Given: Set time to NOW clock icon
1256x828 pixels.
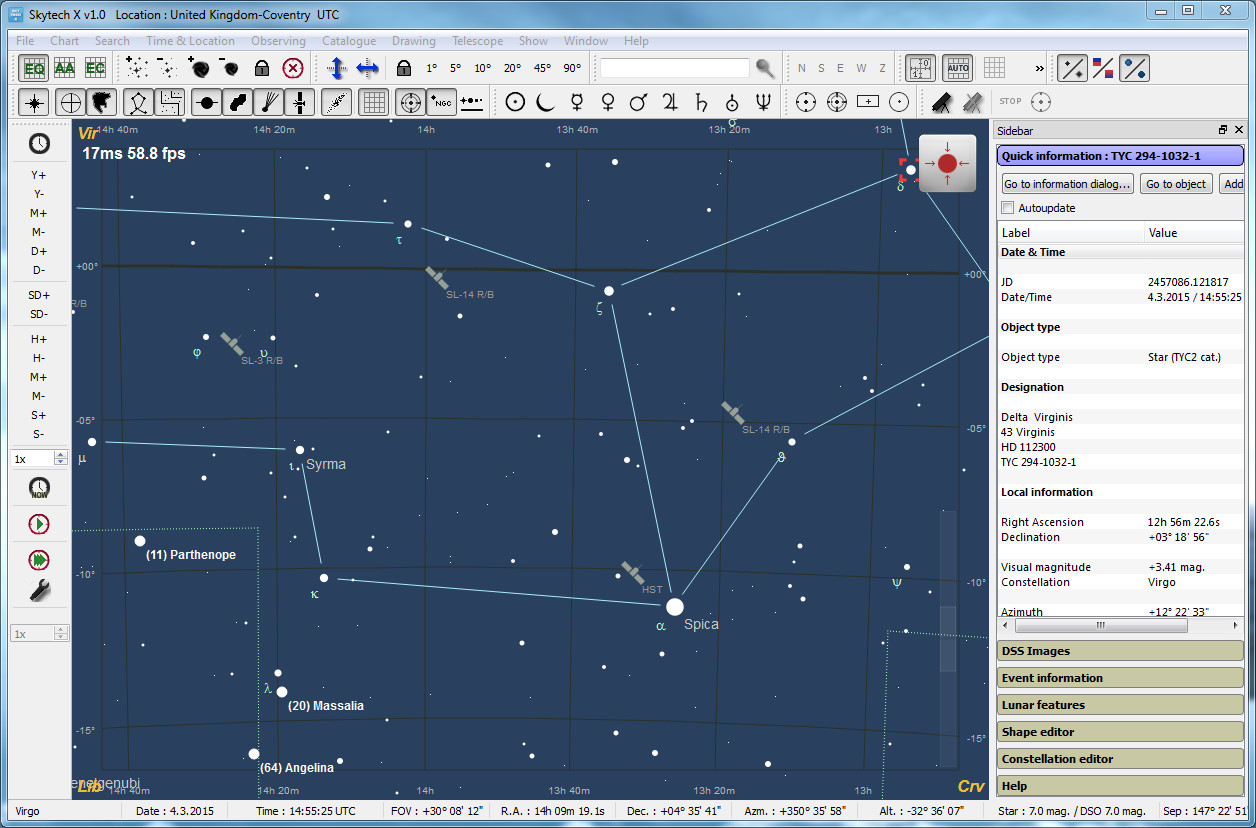Looking at the screenshot, I should pos(39,489).
